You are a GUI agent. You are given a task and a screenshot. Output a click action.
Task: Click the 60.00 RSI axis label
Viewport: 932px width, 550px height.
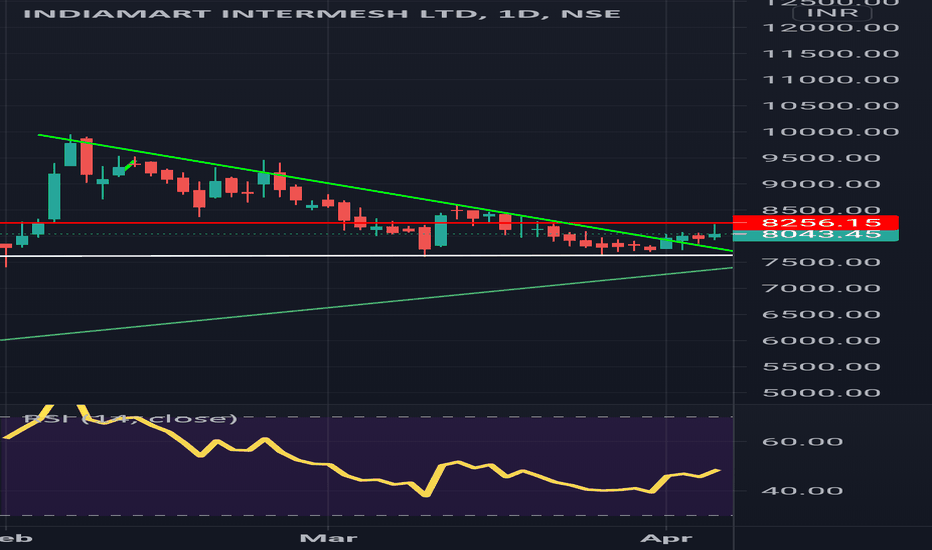[x=802, y=441]
